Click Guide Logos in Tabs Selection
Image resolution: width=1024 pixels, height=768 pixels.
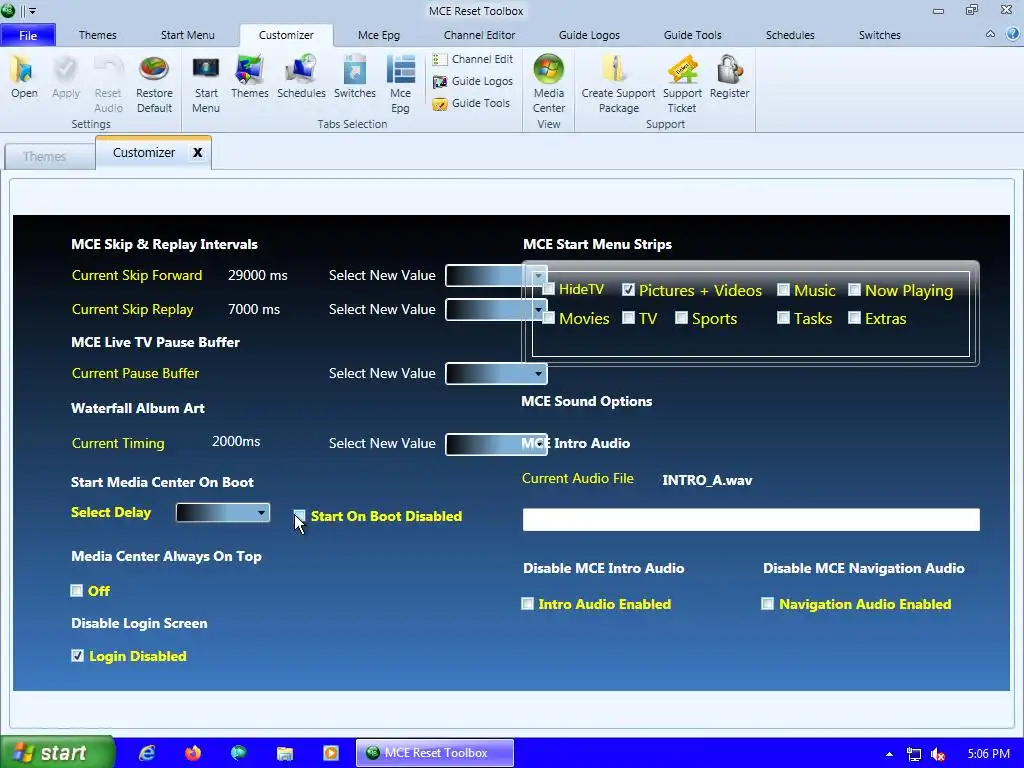[473, 82]
